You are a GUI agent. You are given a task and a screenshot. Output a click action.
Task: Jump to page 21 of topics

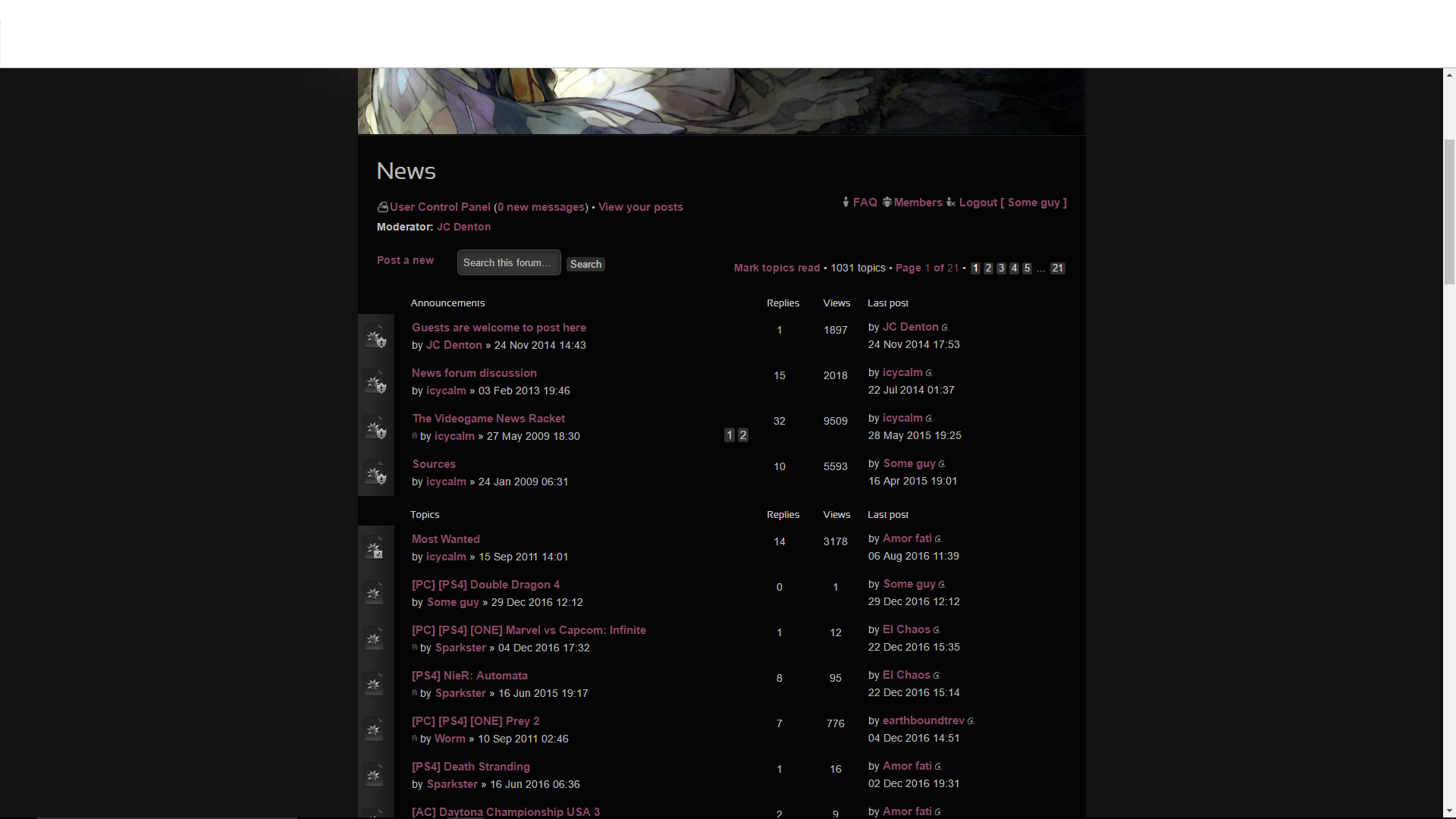1057,268
